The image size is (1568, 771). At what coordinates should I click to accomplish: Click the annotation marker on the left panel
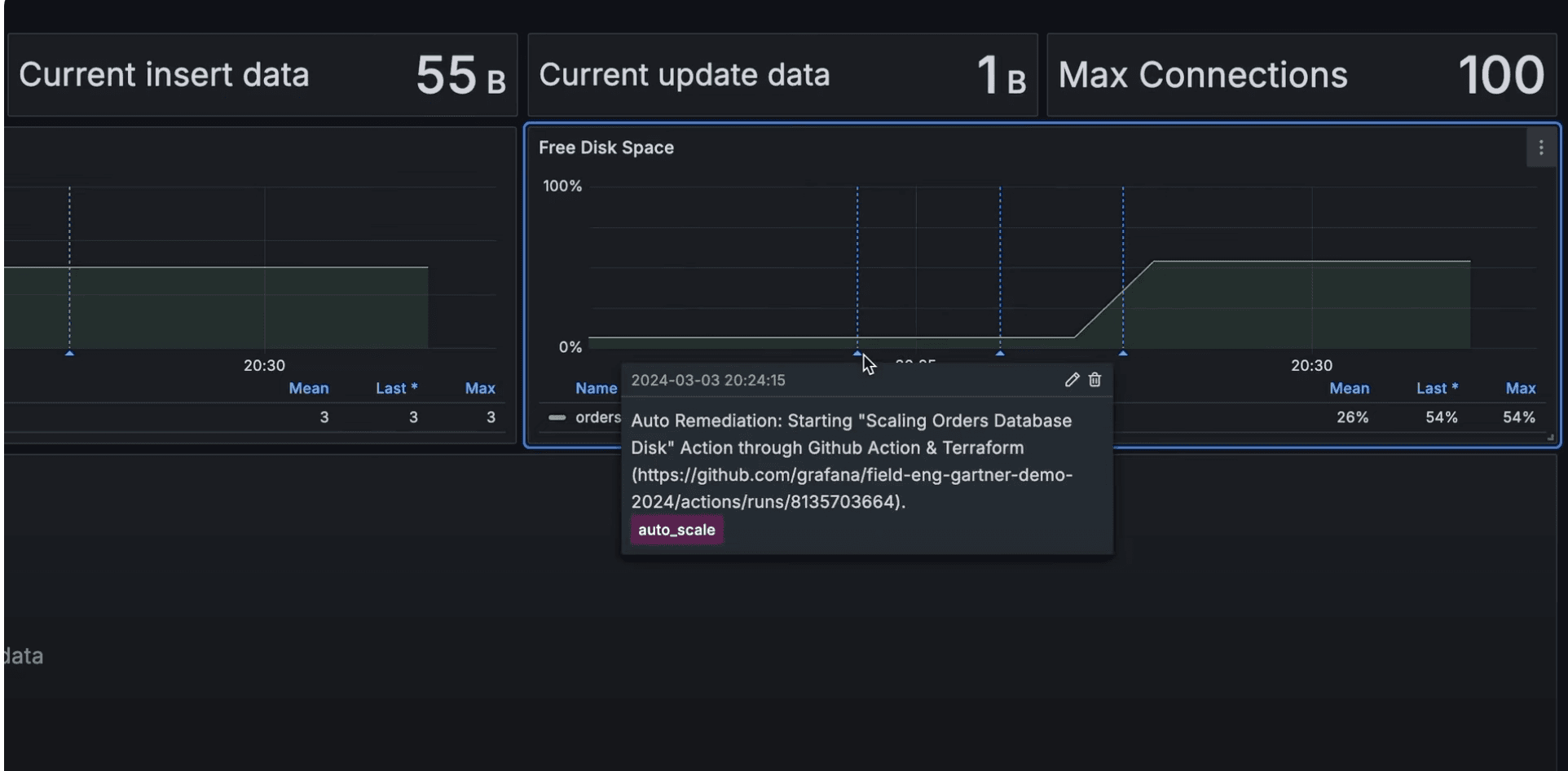[69, 354]
